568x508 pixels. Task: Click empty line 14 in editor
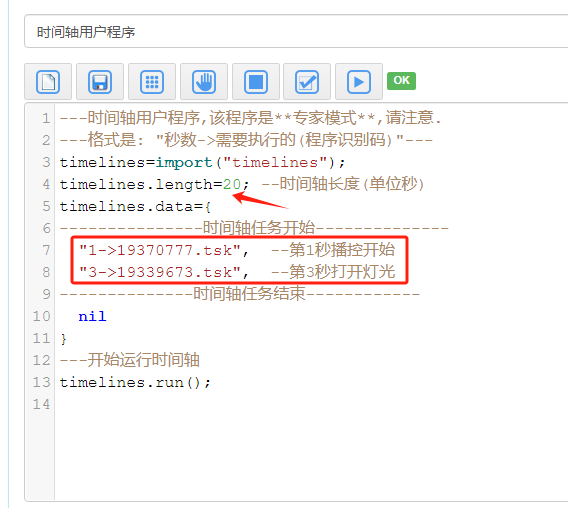click(x=312, y=404)
